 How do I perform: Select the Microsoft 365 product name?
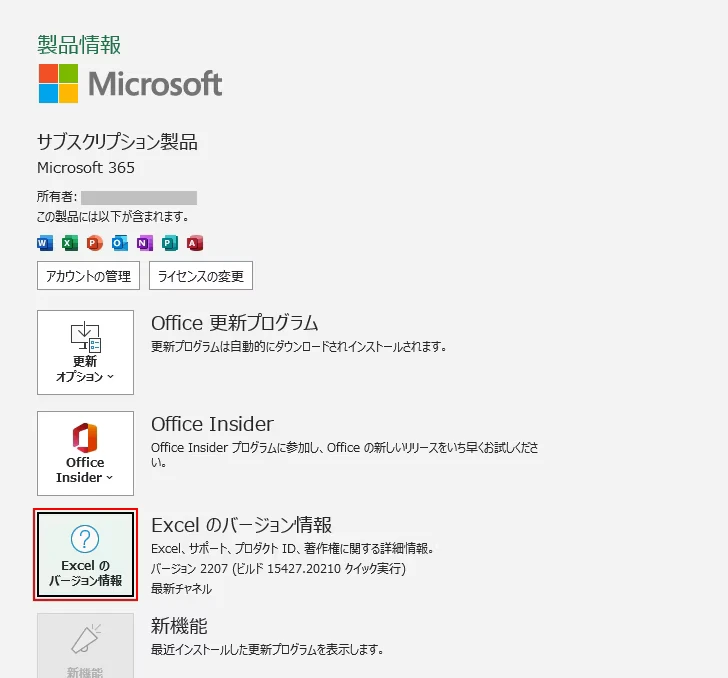pos(86,168)
